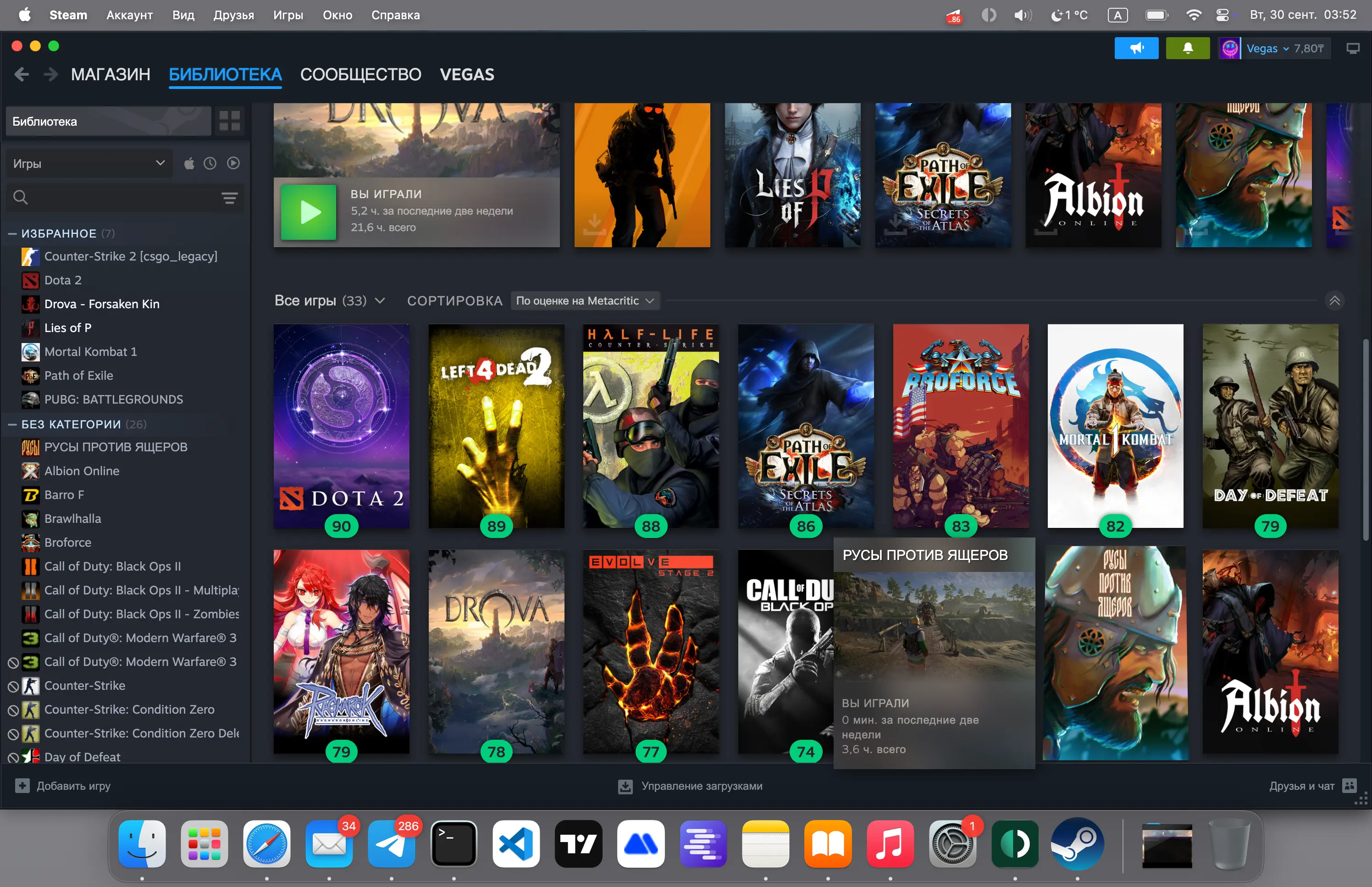
Task: Click the search magnifier icon in sidebar
Action: pyautogui.click(x=20, y=198)
